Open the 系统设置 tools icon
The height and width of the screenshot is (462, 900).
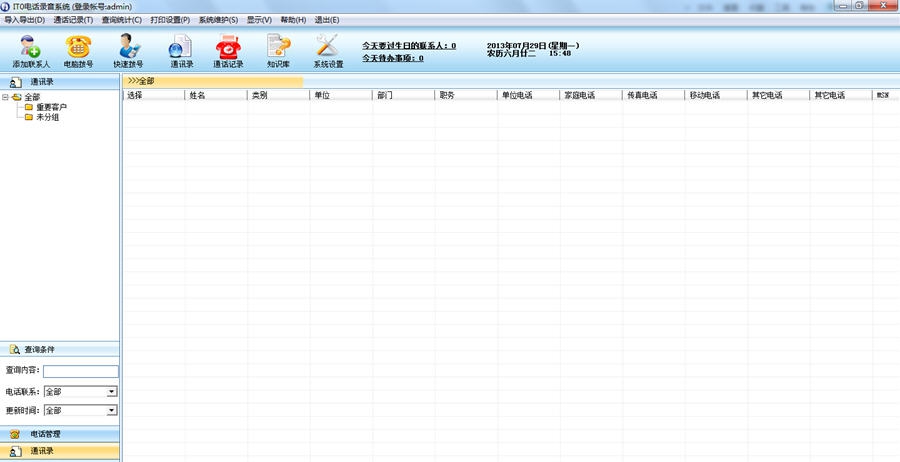click(328, 46)
